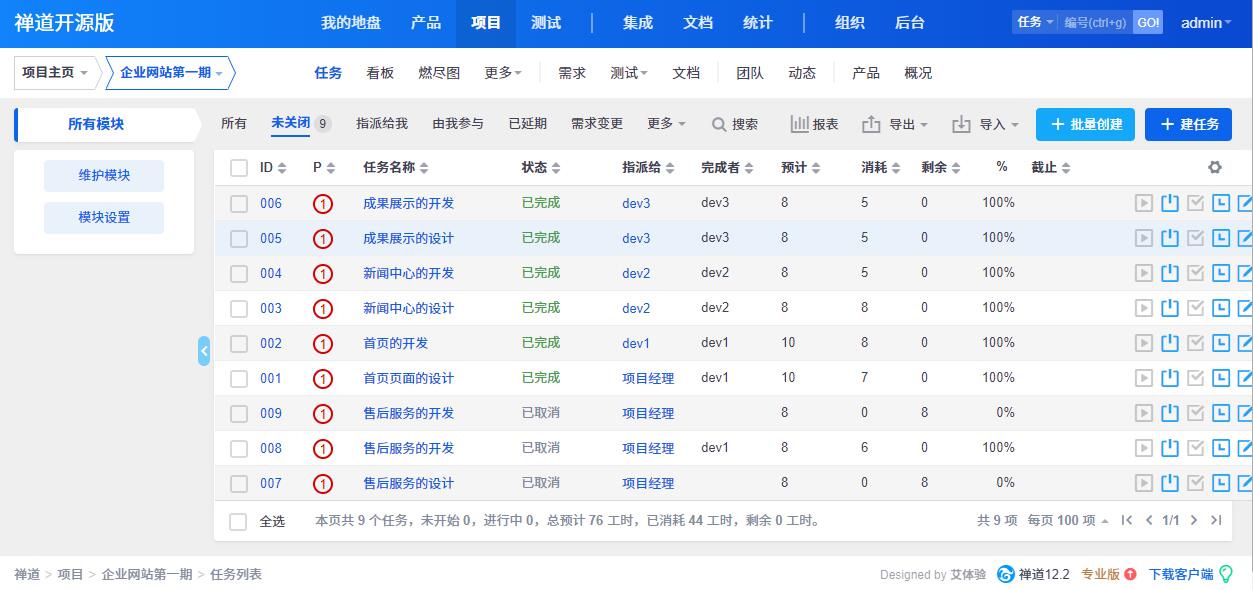This screenshot has height=590, width=1253.
Task: Expand the 企业网站第一期 project switcher
Action: 171,73
